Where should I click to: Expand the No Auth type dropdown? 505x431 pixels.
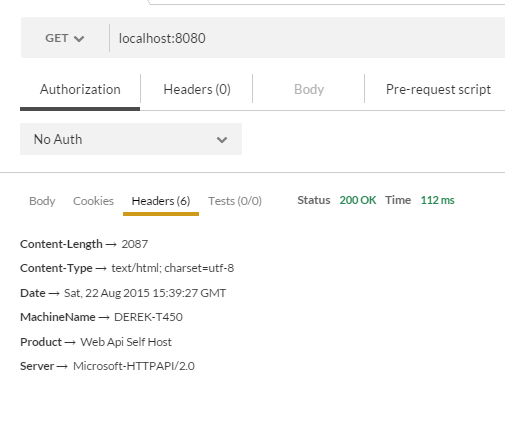coord(131,139)
